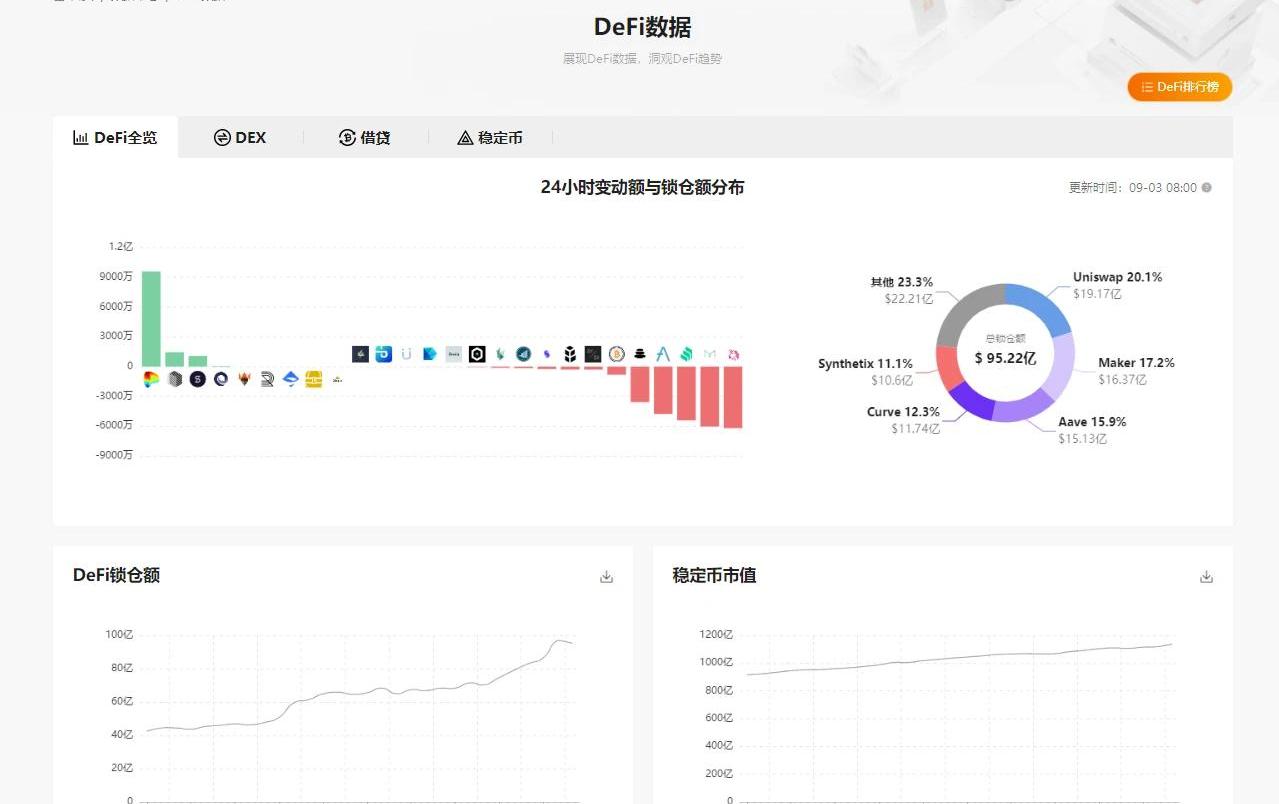Download the DeFi锁仓额 chart data
This screenshot has width=1279, height=804.
coord(606,577)
